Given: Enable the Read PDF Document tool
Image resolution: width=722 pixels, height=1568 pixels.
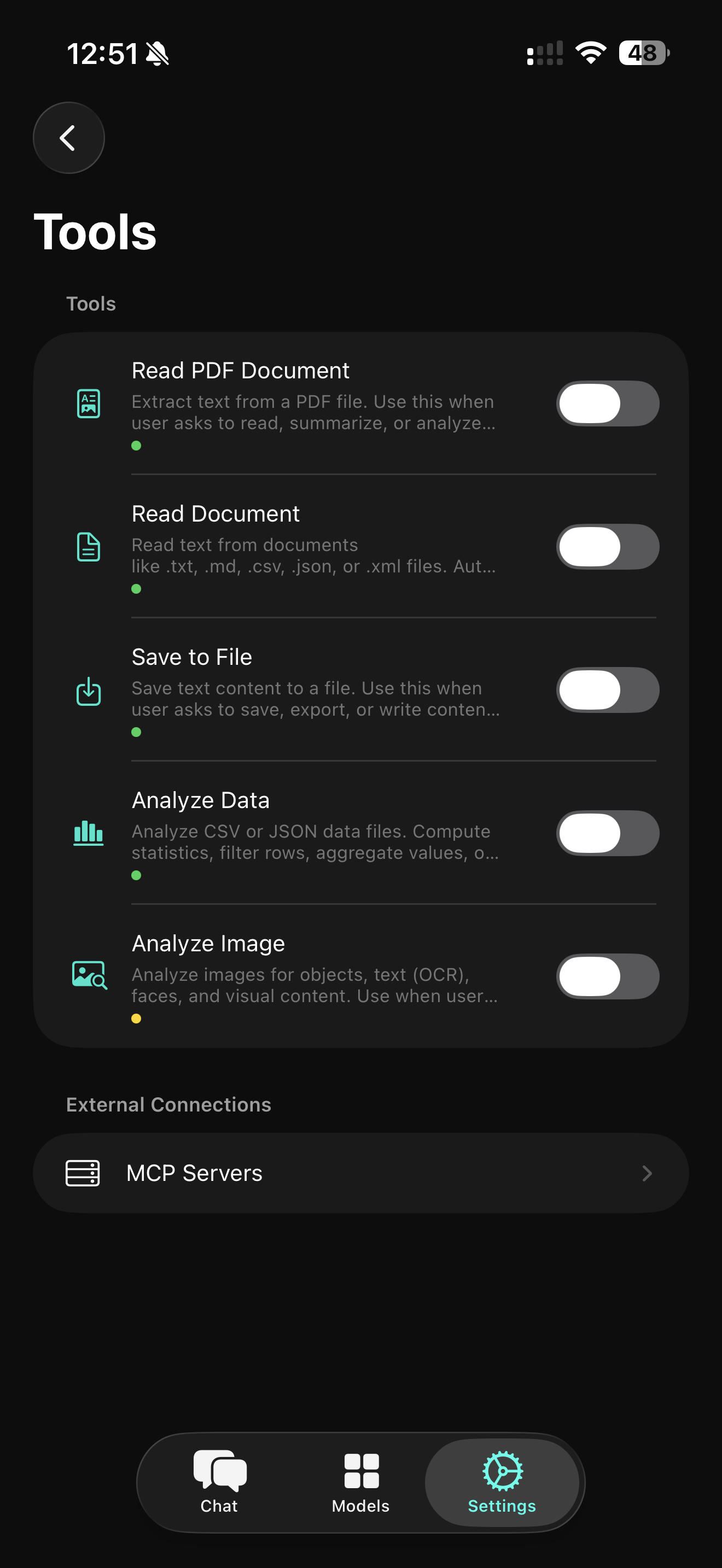Looking at the screenshot, I should (x=607, y=403).
